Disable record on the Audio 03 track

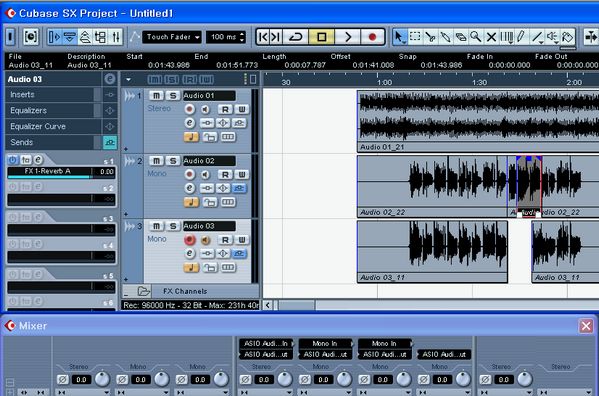[189, 240]
